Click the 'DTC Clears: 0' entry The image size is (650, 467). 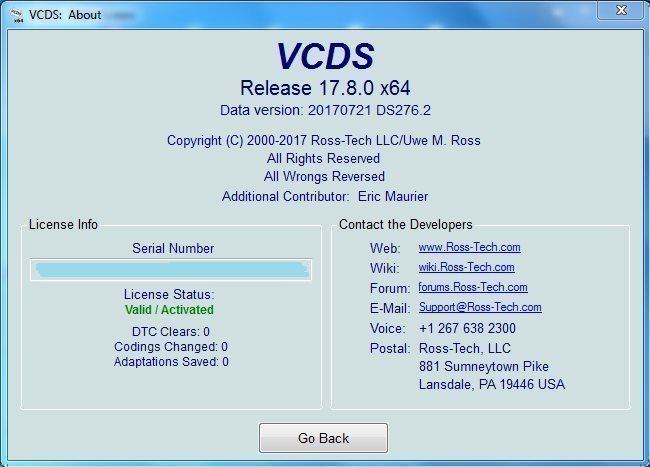pyautogui.click(x=171, y=331)
